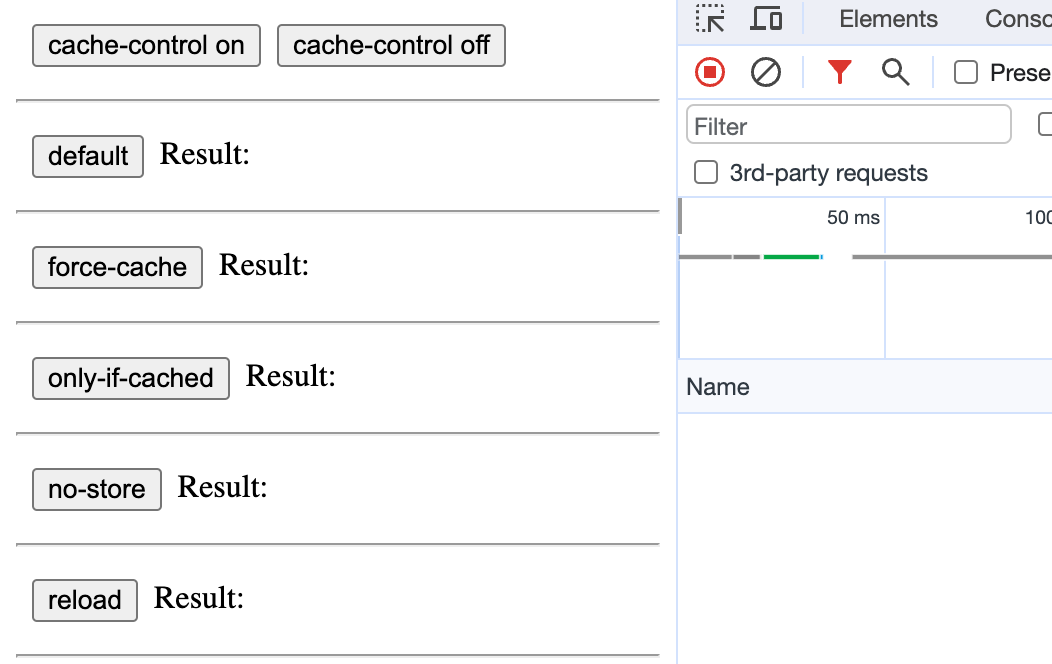Viewport: 1052px width, 664px height.
Task: Click the only-if-cached button
Action: [x=131, y=378]
